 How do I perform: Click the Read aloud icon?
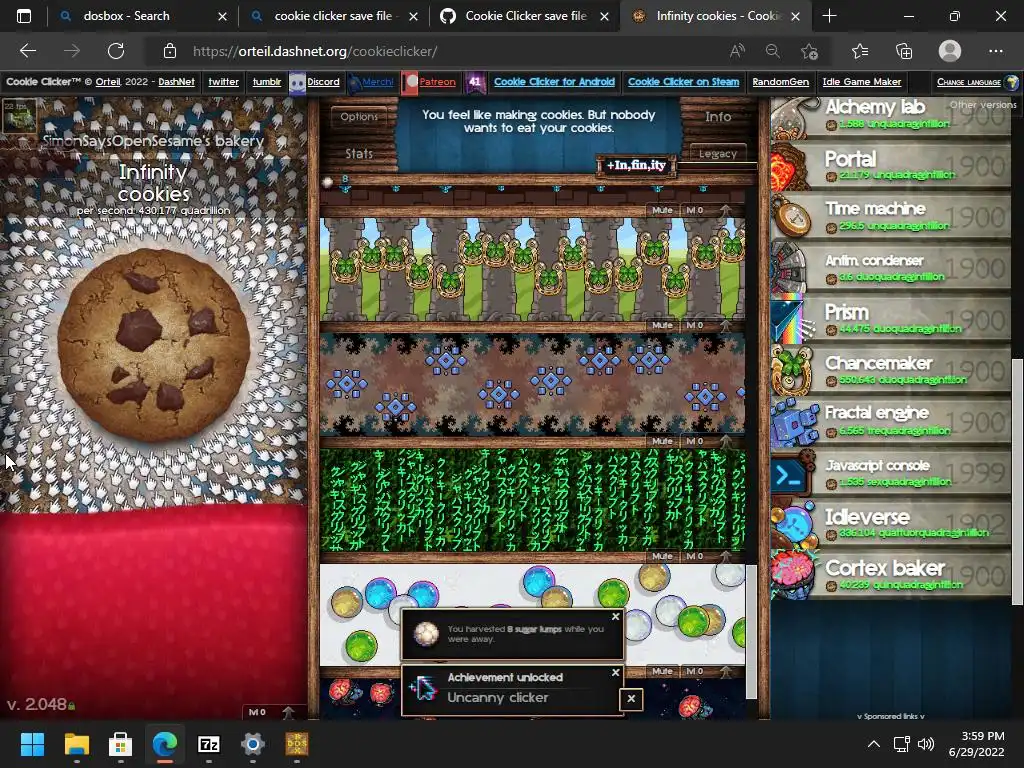(737, 51)
